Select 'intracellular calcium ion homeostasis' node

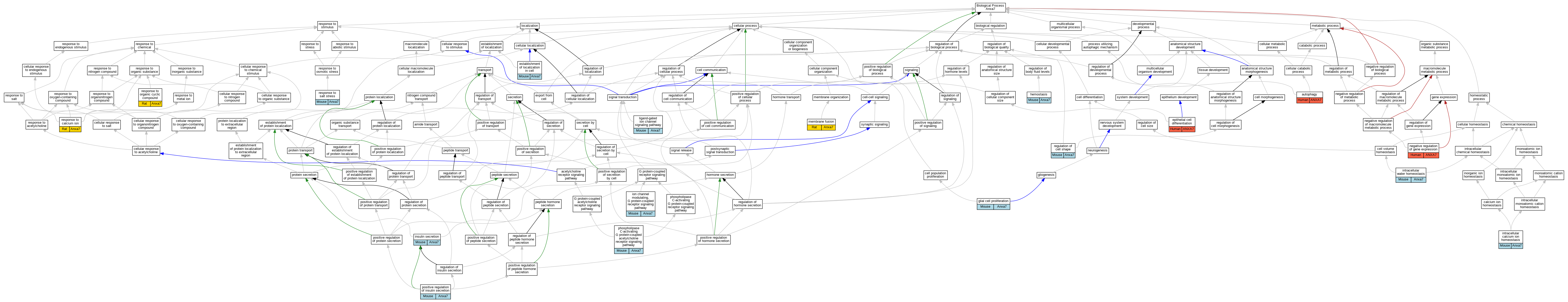[x=1511, y=236]
